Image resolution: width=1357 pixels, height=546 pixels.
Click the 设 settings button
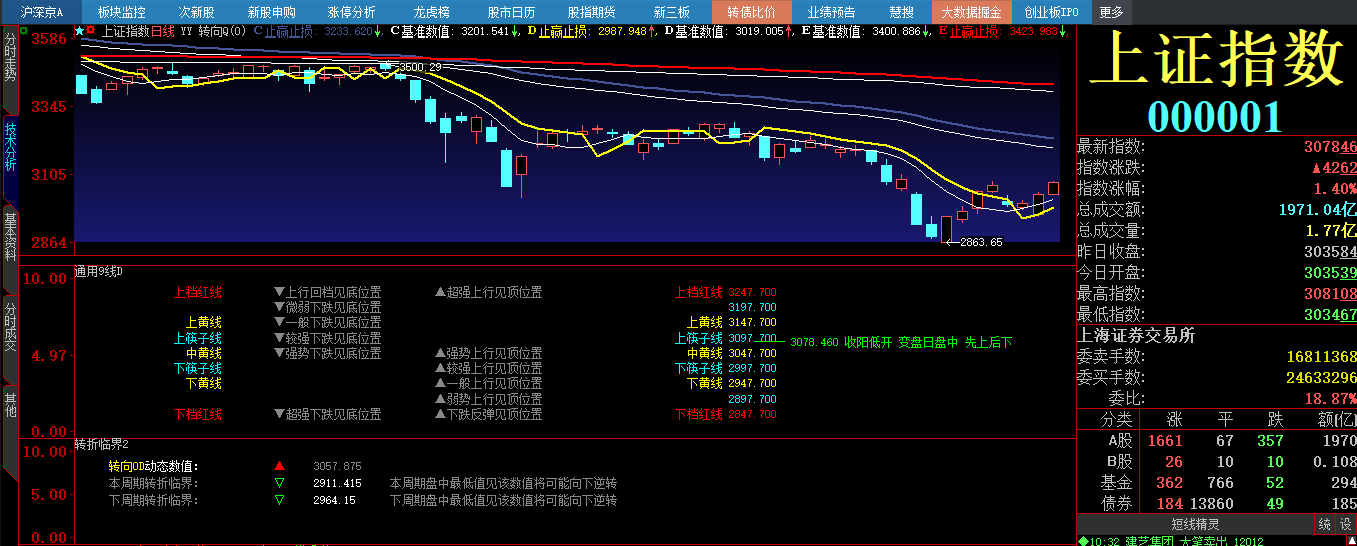click(1346, 524)
